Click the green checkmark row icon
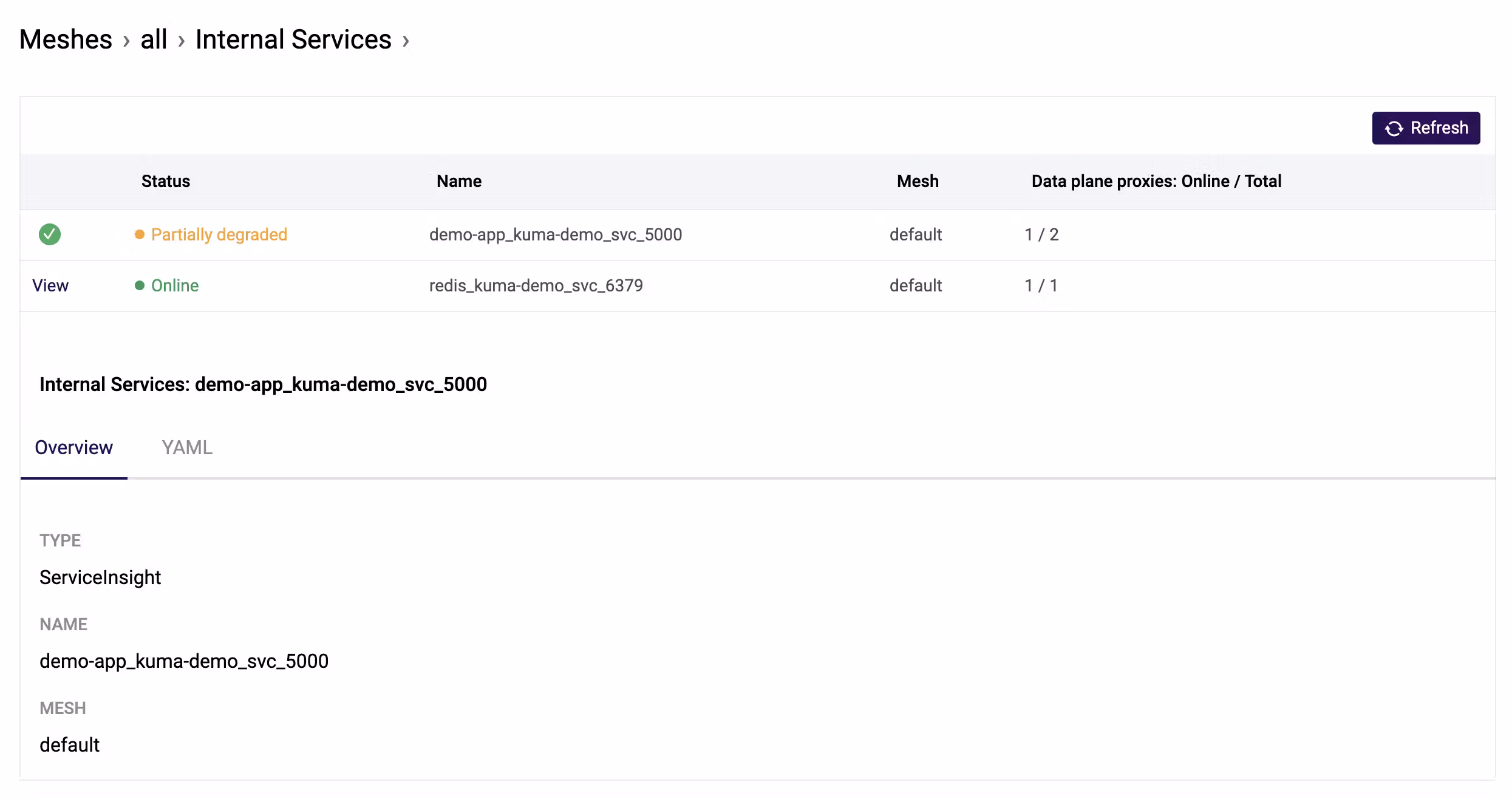Screen dimensions: 1512x799 tap(50, 234)
